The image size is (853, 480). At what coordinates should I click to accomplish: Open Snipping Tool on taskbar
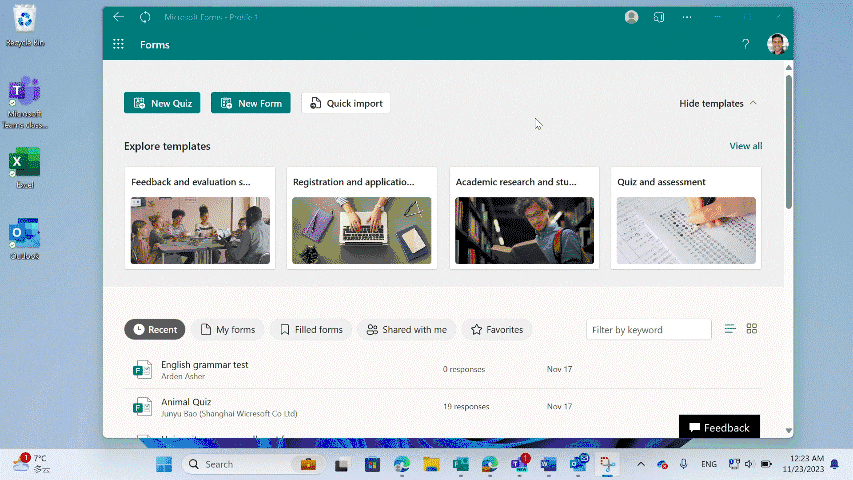tap(607, 464)
